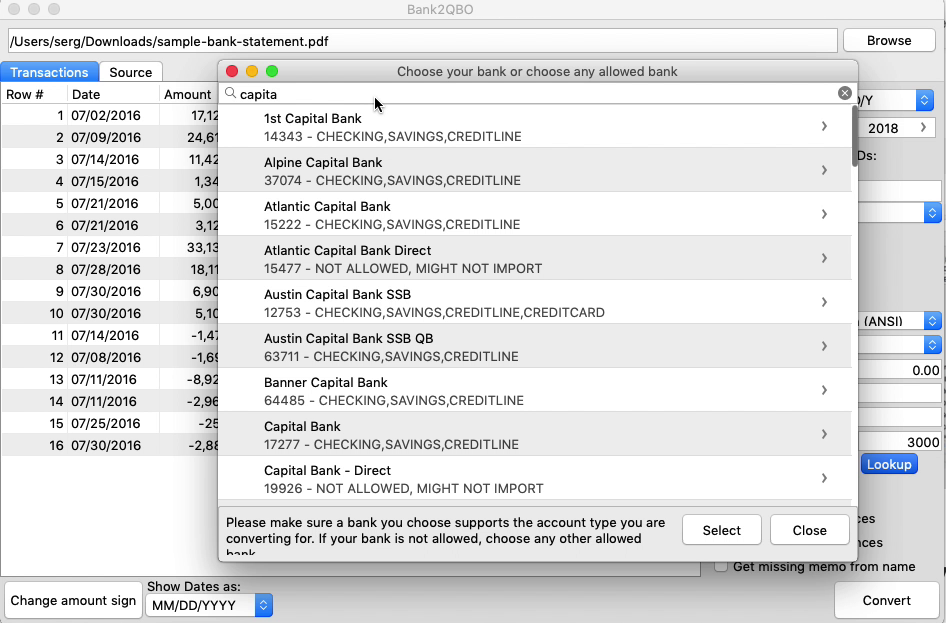Select transaction row 15 dated 07/25/2016

coord(110,423)
